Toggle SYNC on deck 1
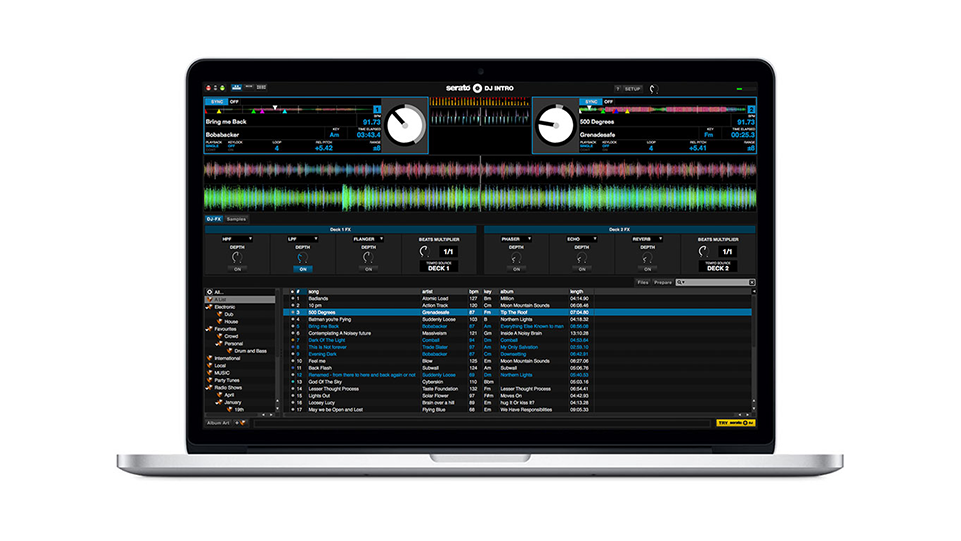 (217, 102)
